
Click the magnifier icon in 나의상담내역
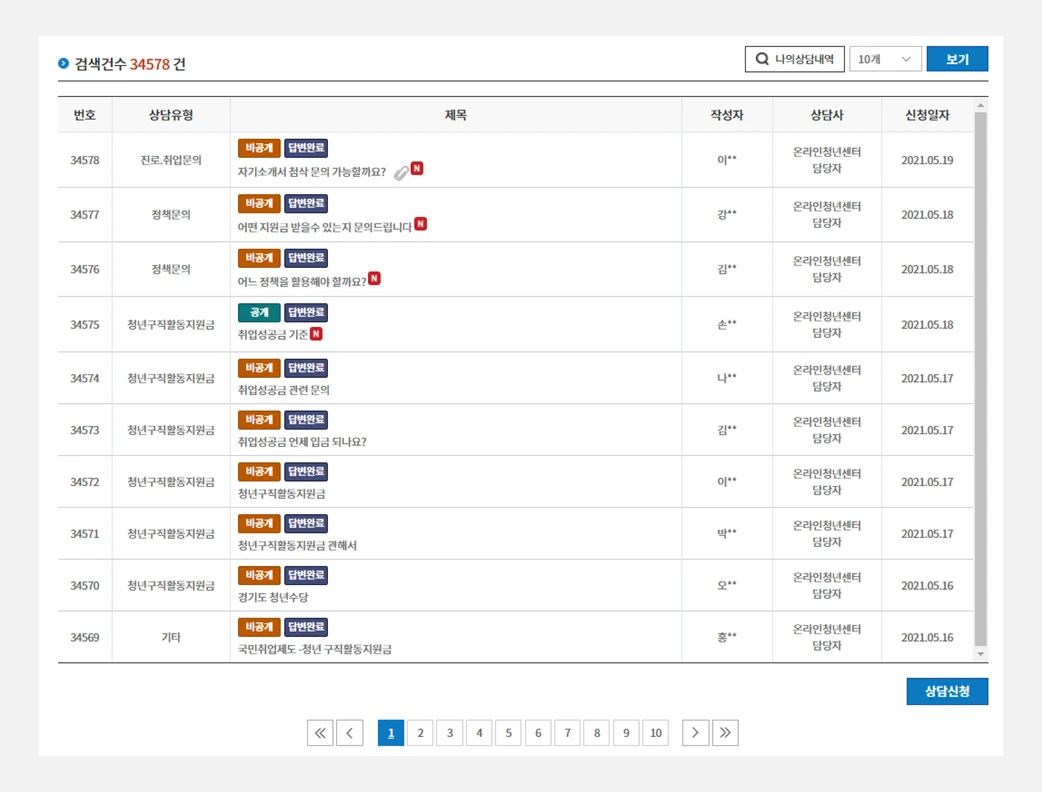pyautogui.click(x=762, y=59)
